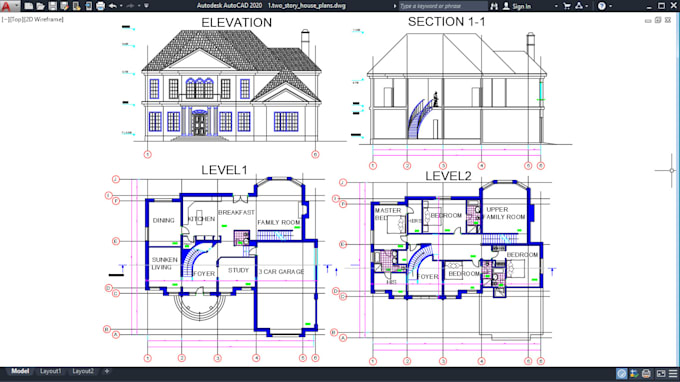The height and width of the screenshot is (382, 680).
Task: Click the FOYER label in Level1 plan
Action: tap(205, 274)
